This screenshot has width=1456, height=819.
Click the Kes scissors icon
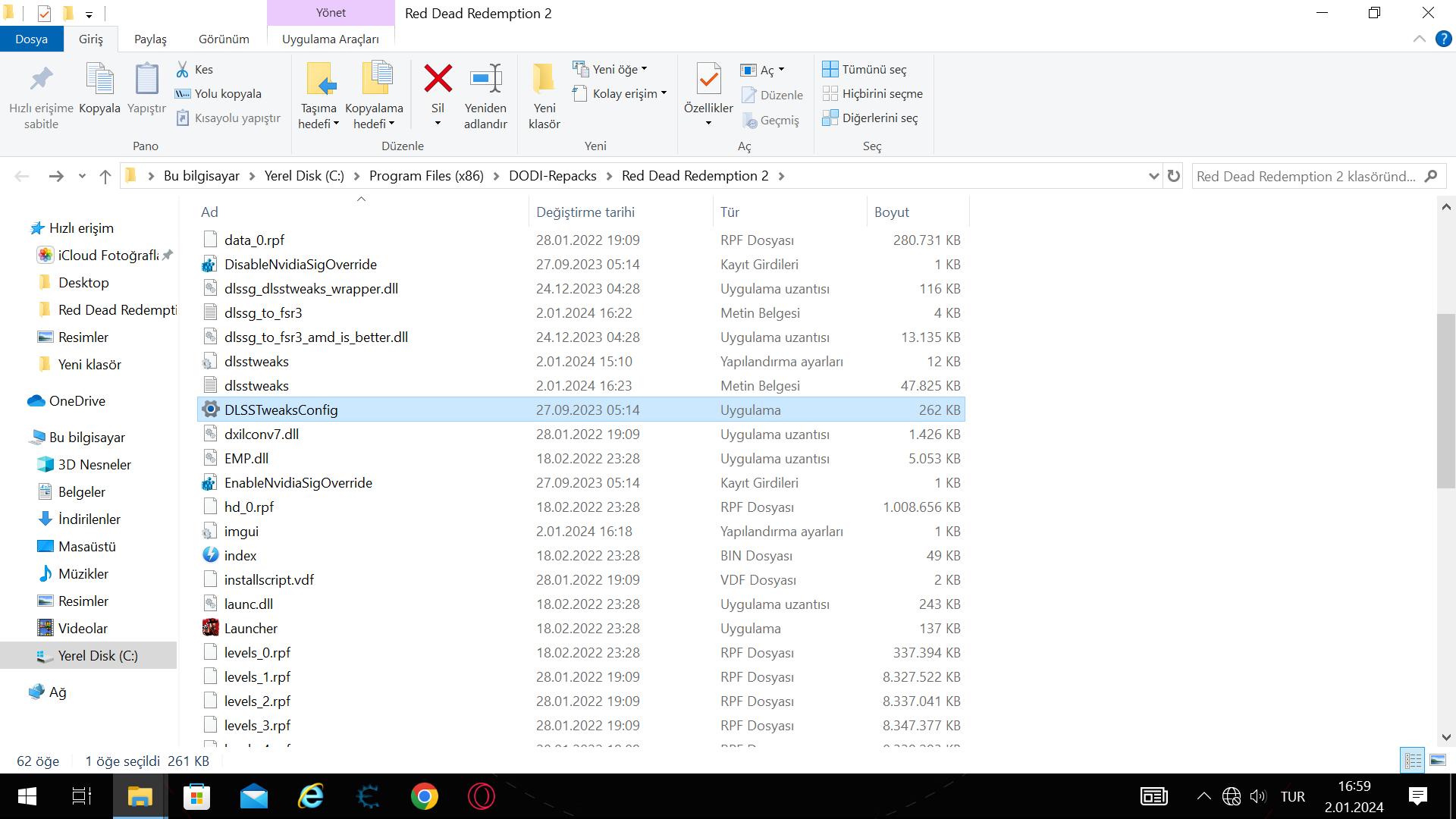(x=183, y=69)
